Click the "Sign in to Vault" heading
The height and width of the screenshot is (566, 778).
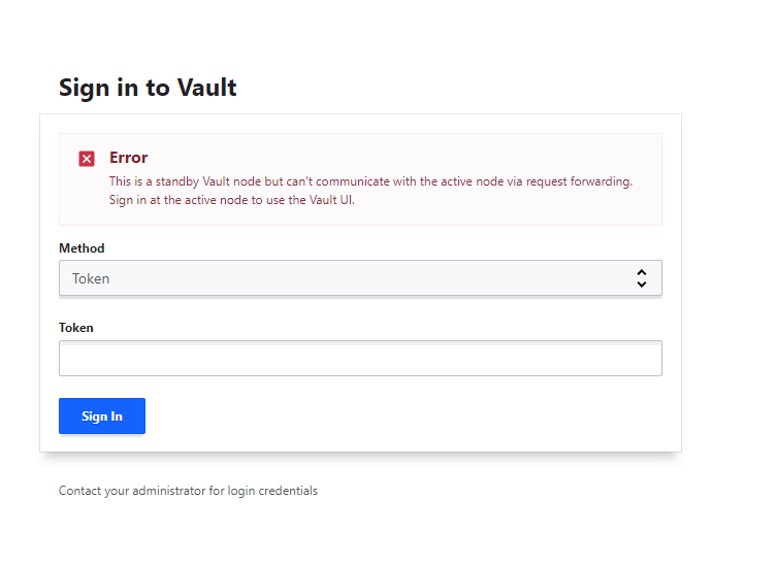coord(148,87)
